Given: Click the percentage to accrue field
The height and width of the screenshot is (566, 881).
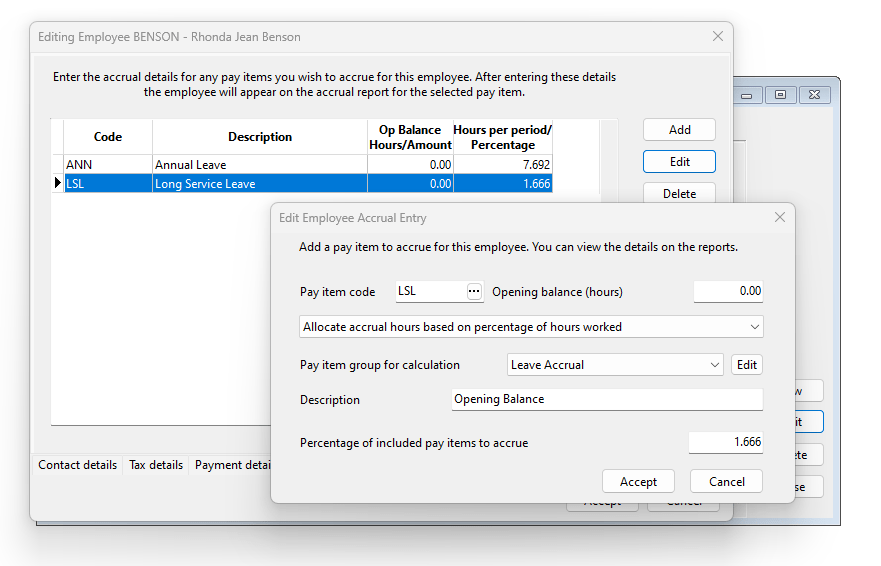Looking at the screenshot, I should (x=725, y=442).
